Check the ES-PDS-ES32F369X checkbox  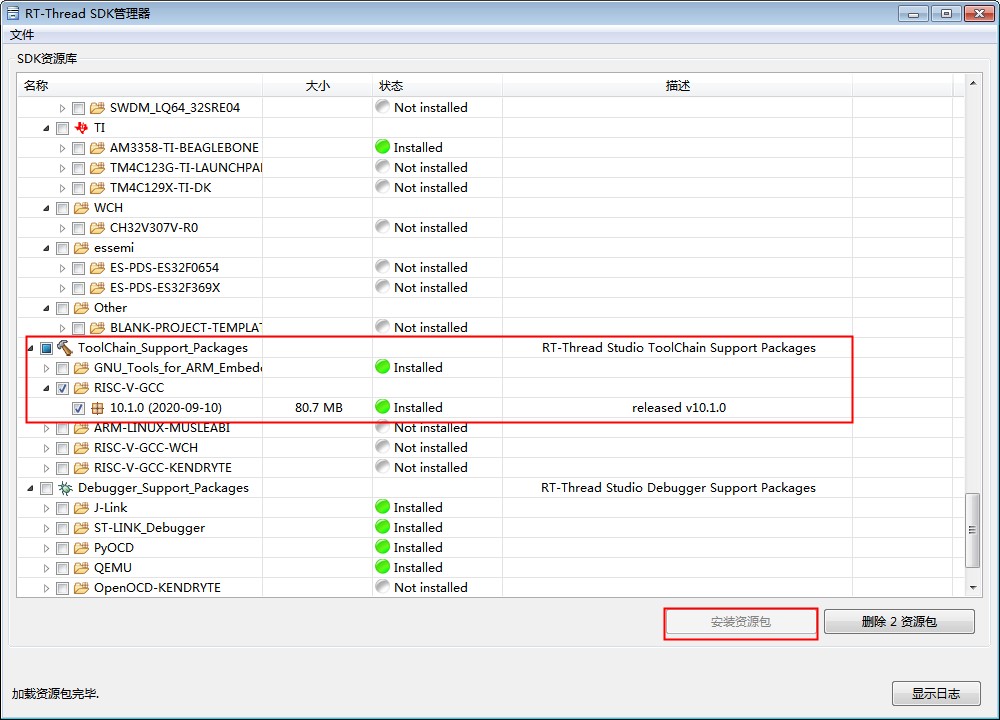point(78,288)
